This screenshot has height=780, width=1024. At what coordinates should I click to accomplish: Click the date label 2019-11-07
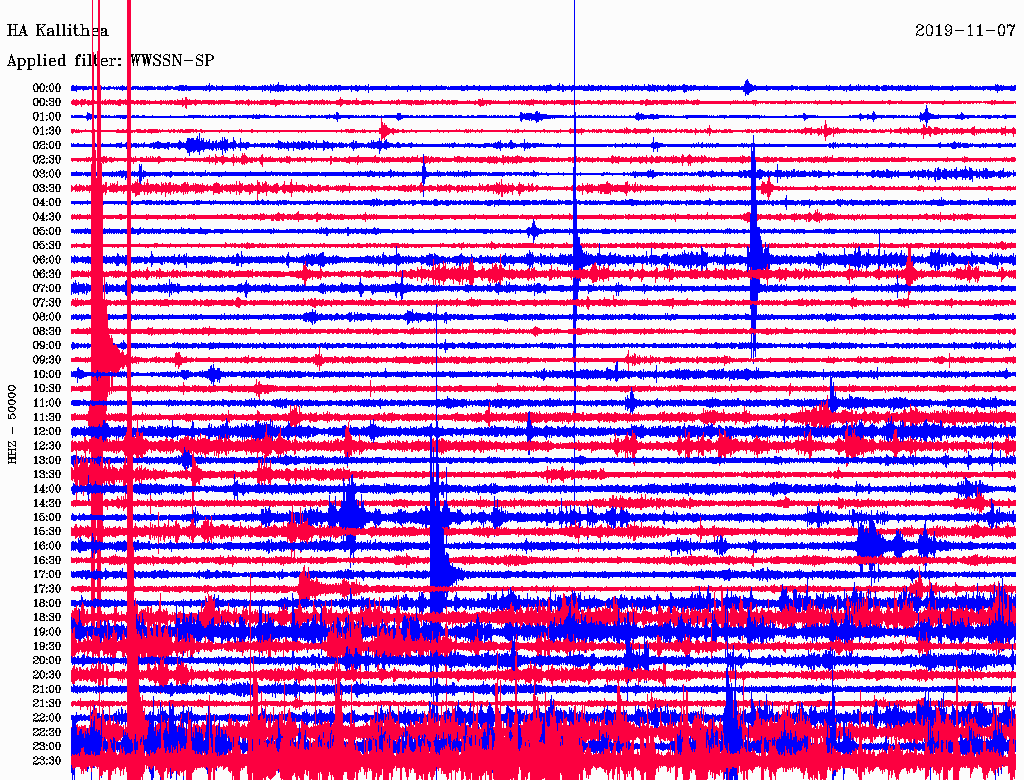coord(965,31)
